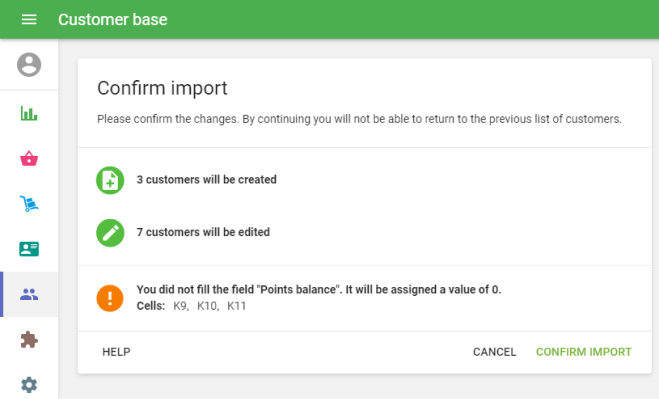Open the bar chart statistics section
The height and width of the screenshot is (399, 659).
(29, 114)
